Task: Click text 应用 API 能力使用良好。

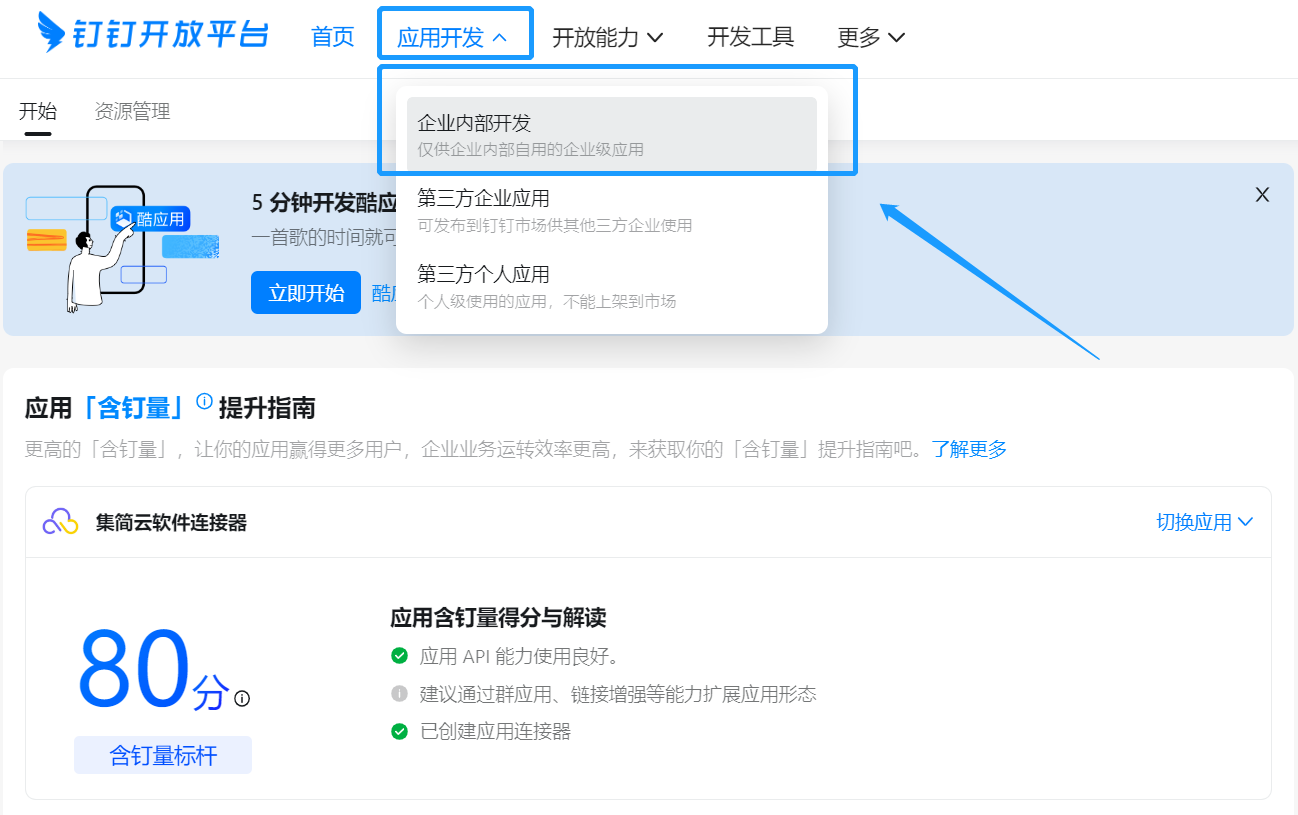Action: coord(520,656)
